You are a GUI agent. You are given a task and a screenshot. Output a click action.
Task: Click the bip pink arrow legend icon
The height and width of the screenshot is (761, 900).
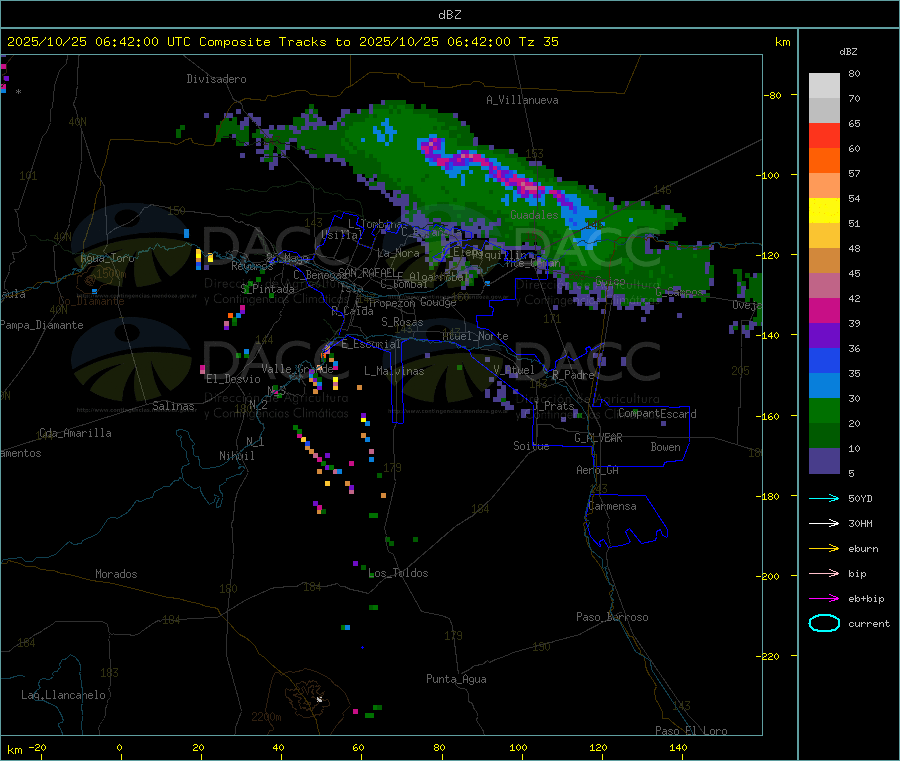point(824,573)
